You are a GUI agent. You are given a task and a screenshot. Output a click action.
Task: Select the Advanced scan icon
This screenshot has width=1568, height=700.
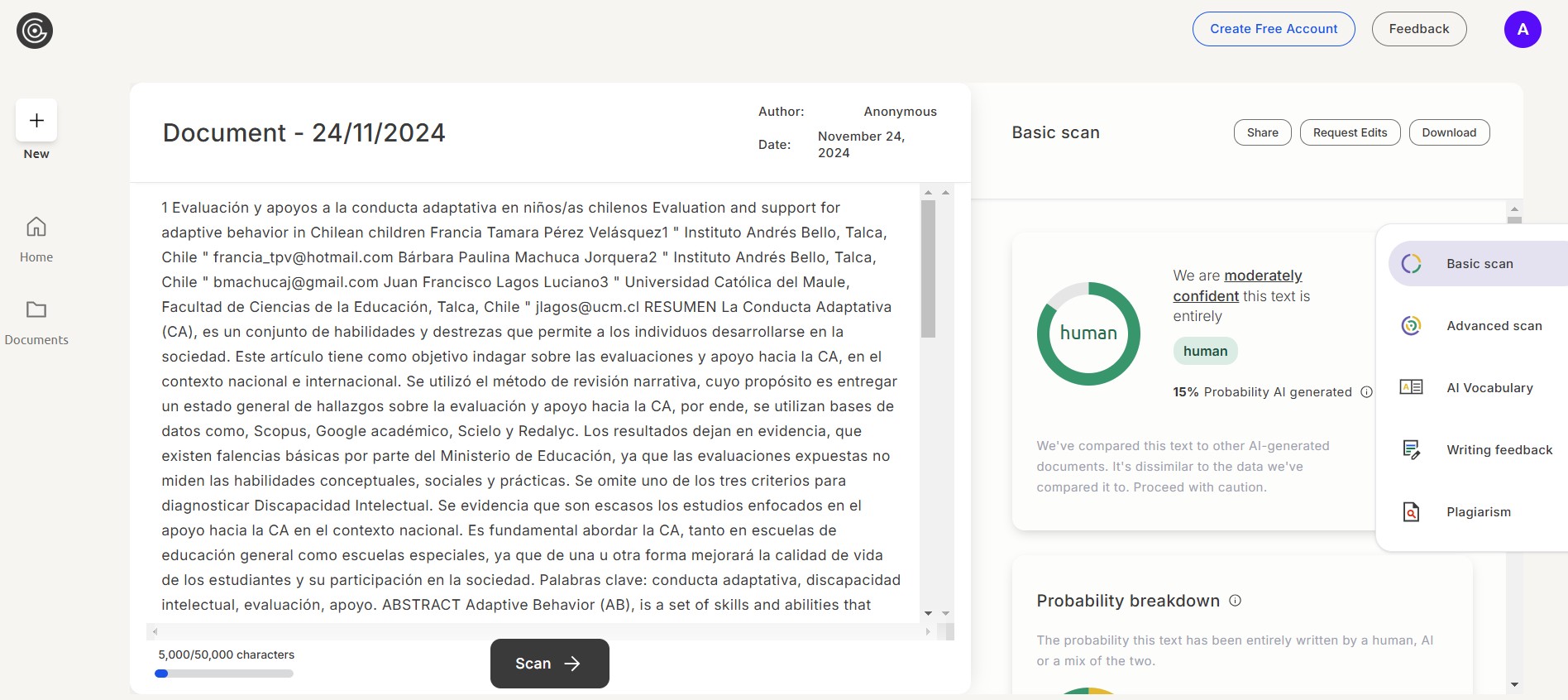pyautogui.click(x=1412, y=326)
